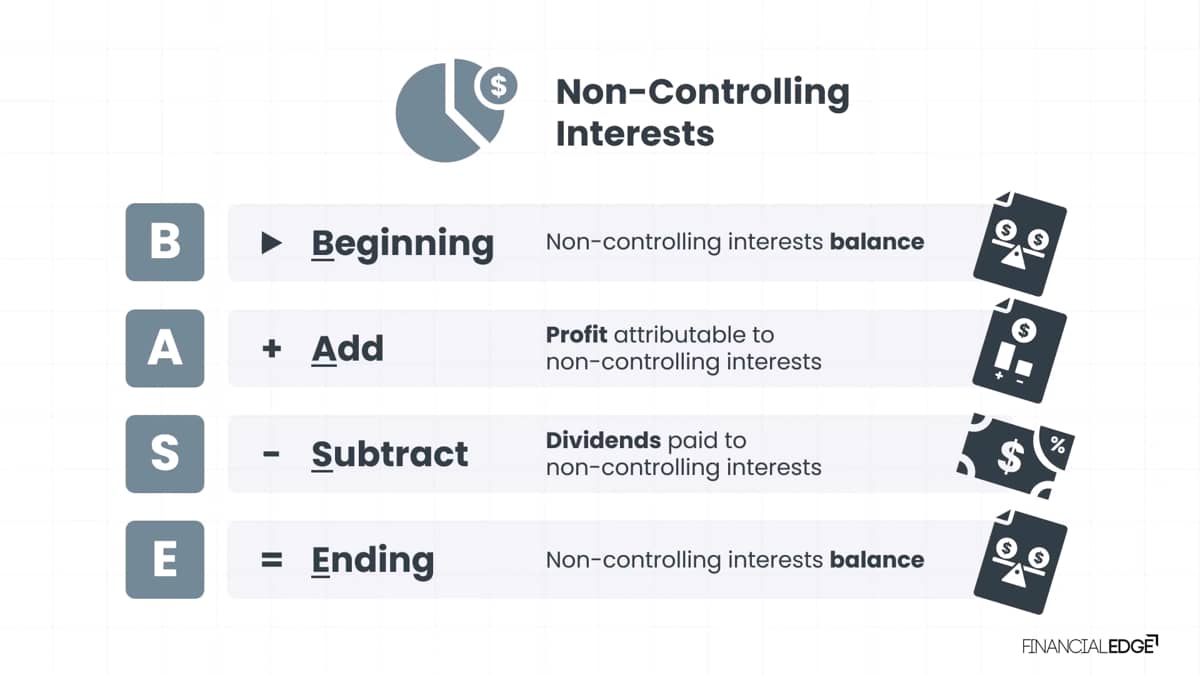Image resolution: width=1200 pixels, height=675 pixels.
Task: Click 'Dividends paid to non-controlling interests' text
Action: [684, 454]
